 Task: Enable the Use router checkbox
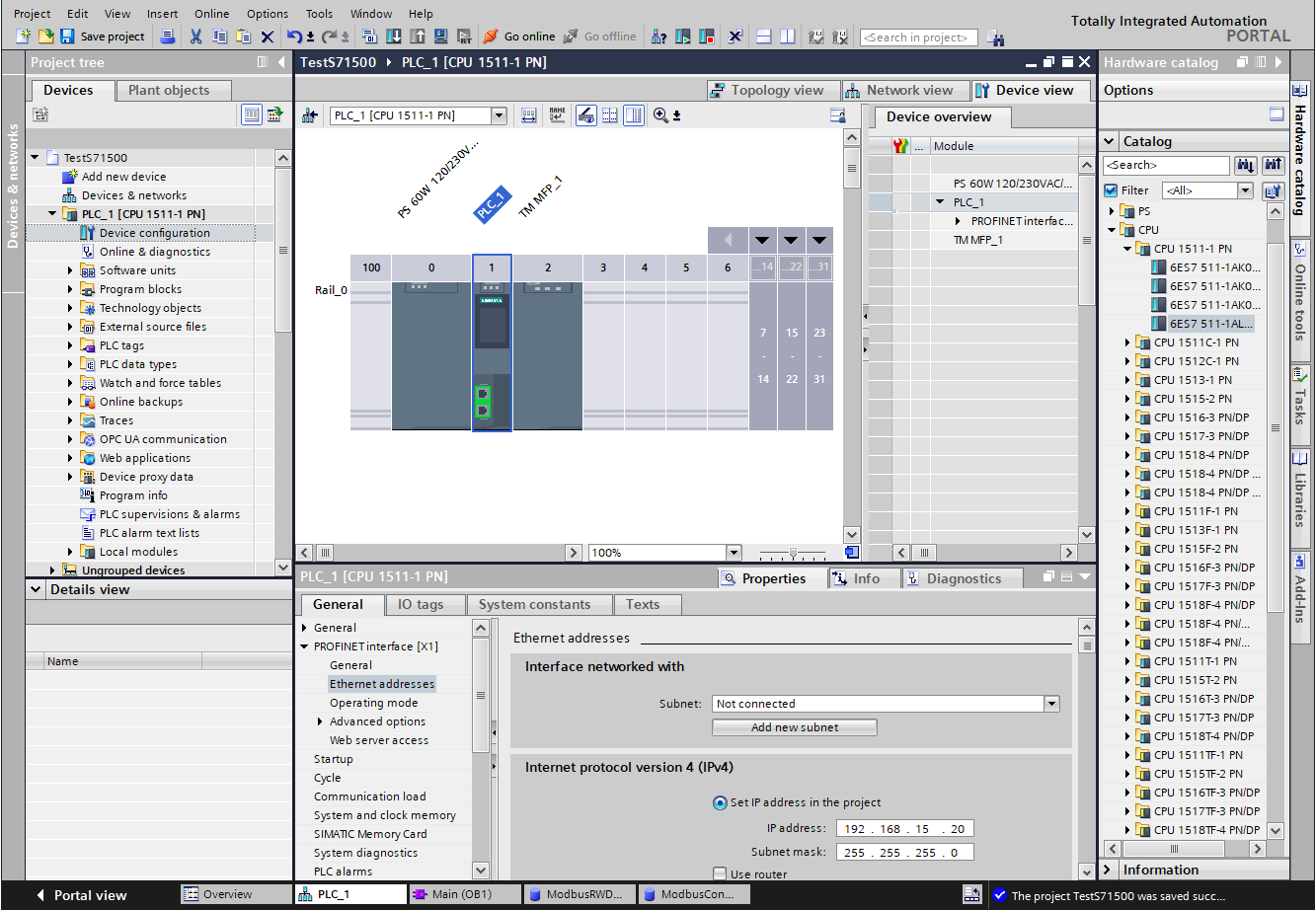pos(720,873)
